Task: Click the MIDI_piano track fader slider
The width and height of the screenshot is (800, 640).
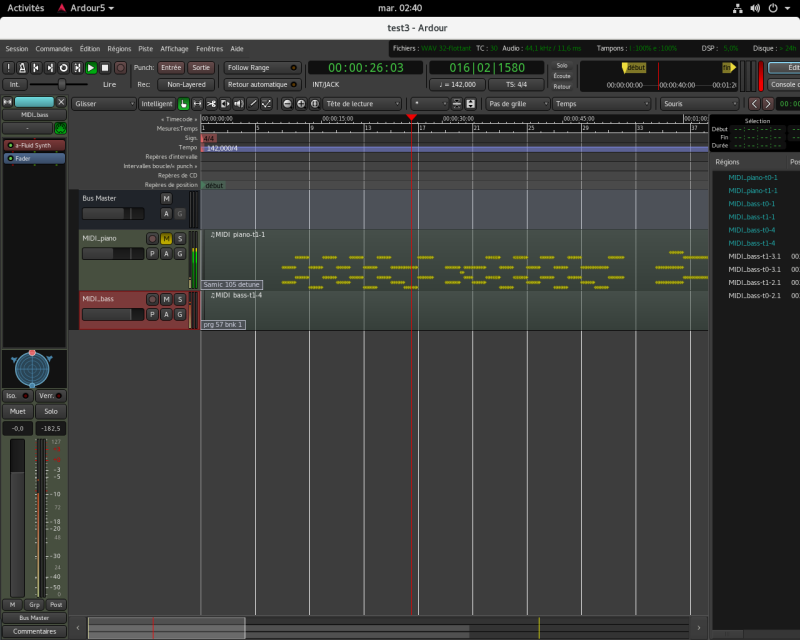Action: (113, 254)
